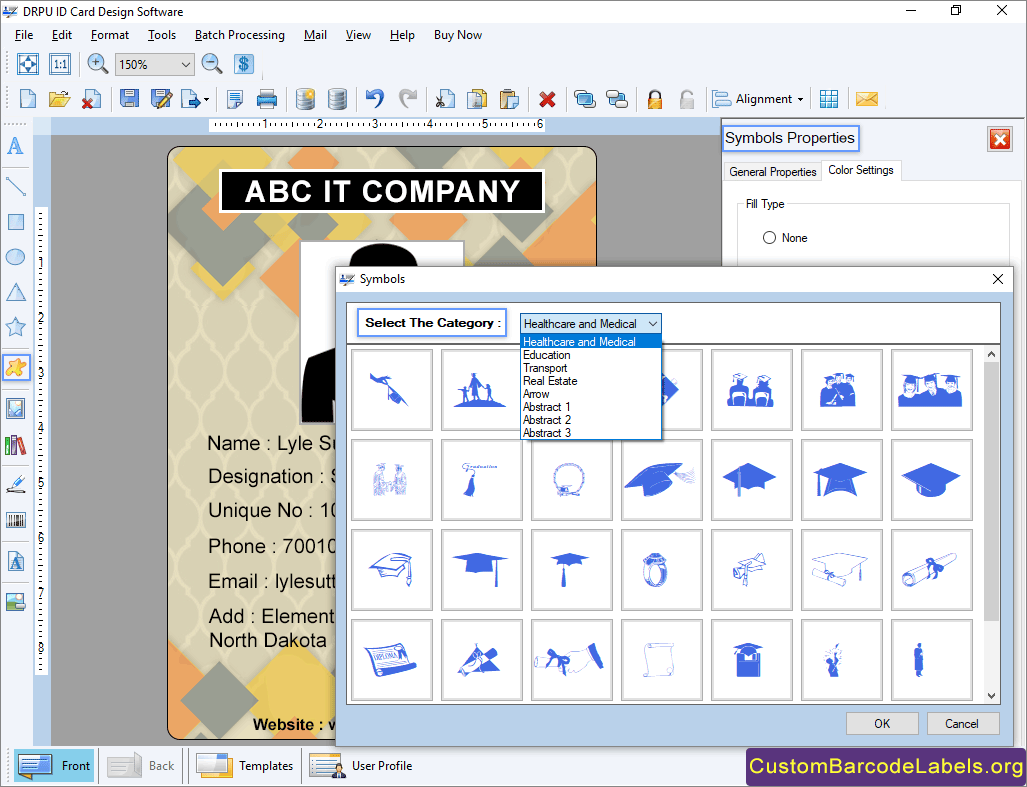Click the Unlock open padlock icon

point(686,99)
